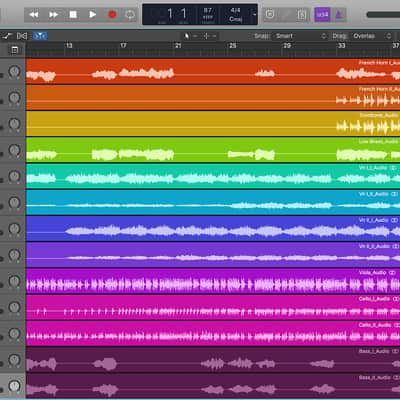
Task: Select the orange French Horn II audio region
Action: 213,98
